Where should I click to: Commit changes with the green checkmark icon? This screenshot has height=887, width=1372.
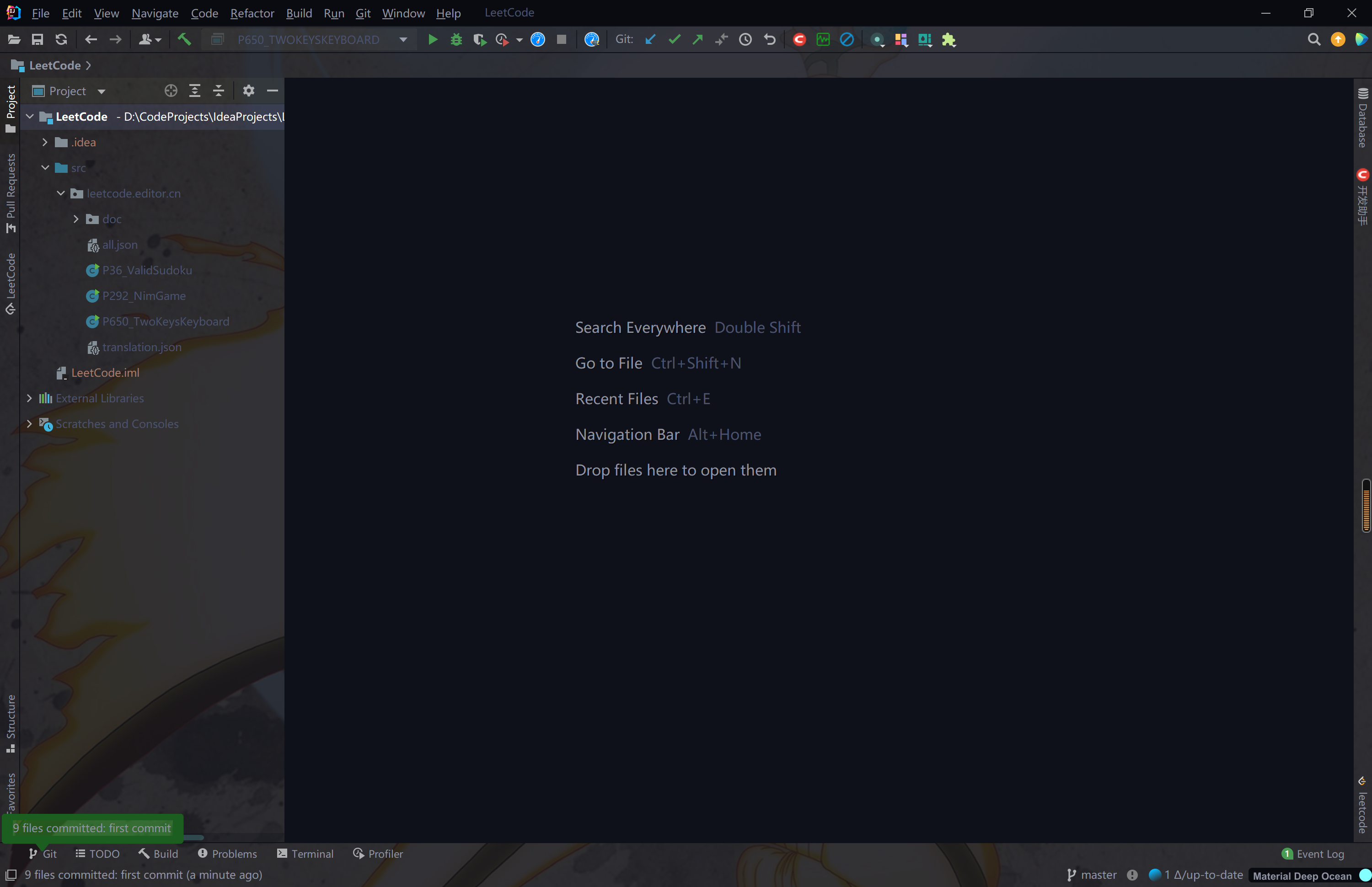coord(675,39)
